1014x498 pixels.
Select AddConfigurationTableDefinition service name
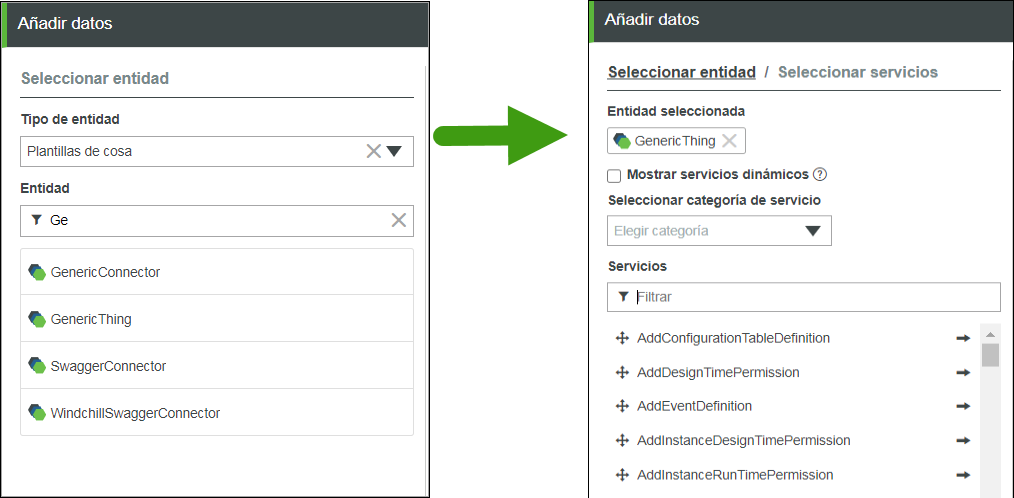tap(733, 338)
